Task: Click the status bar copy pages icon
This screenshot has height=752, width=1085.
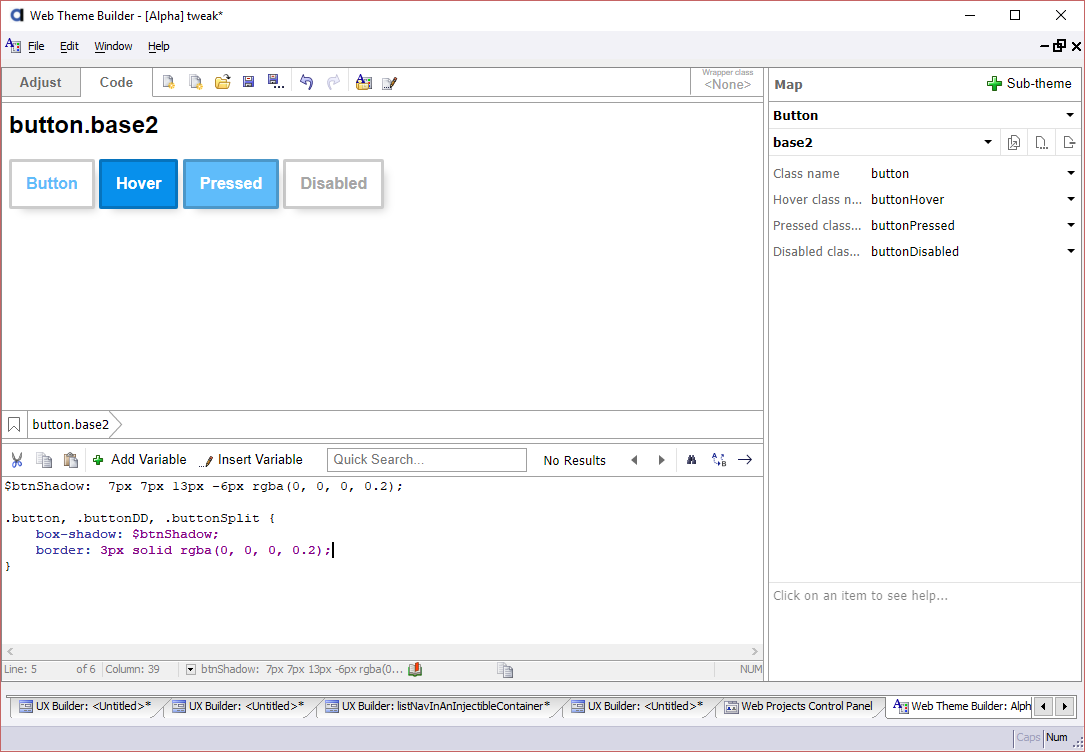Action: click(505, 670)
